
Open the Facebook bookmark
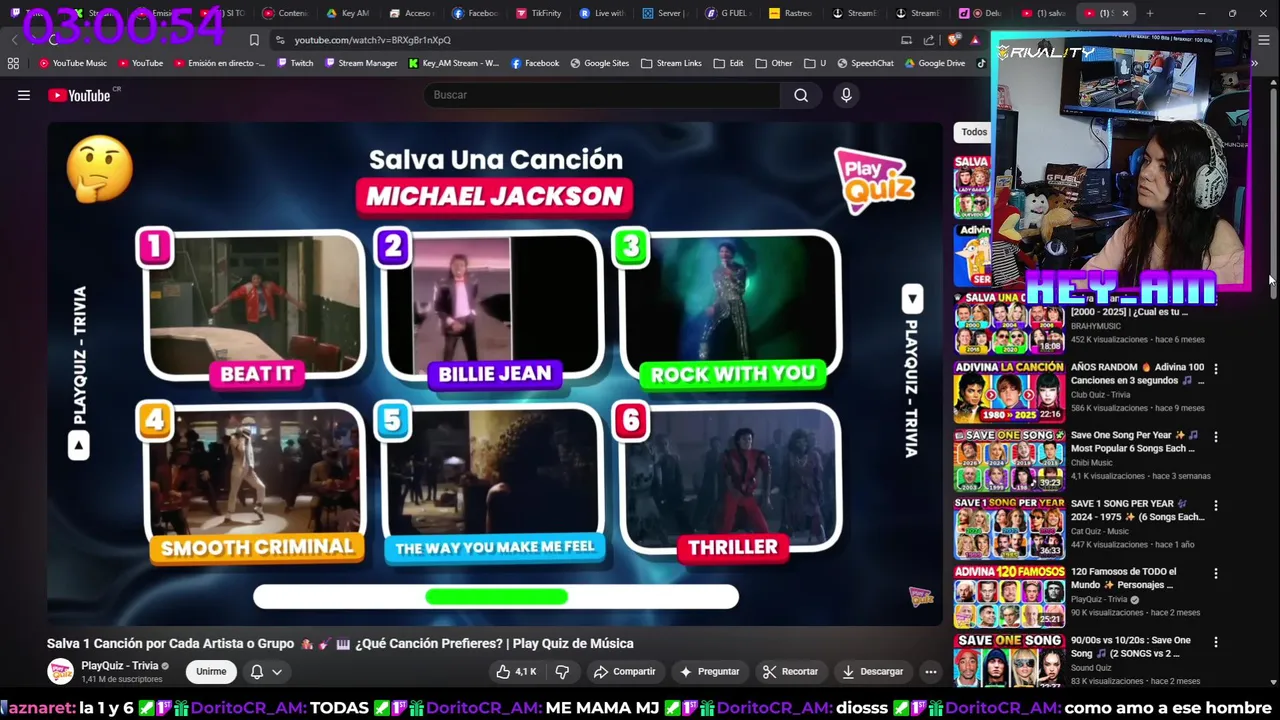pyautogui.click(x=535, y=63)
